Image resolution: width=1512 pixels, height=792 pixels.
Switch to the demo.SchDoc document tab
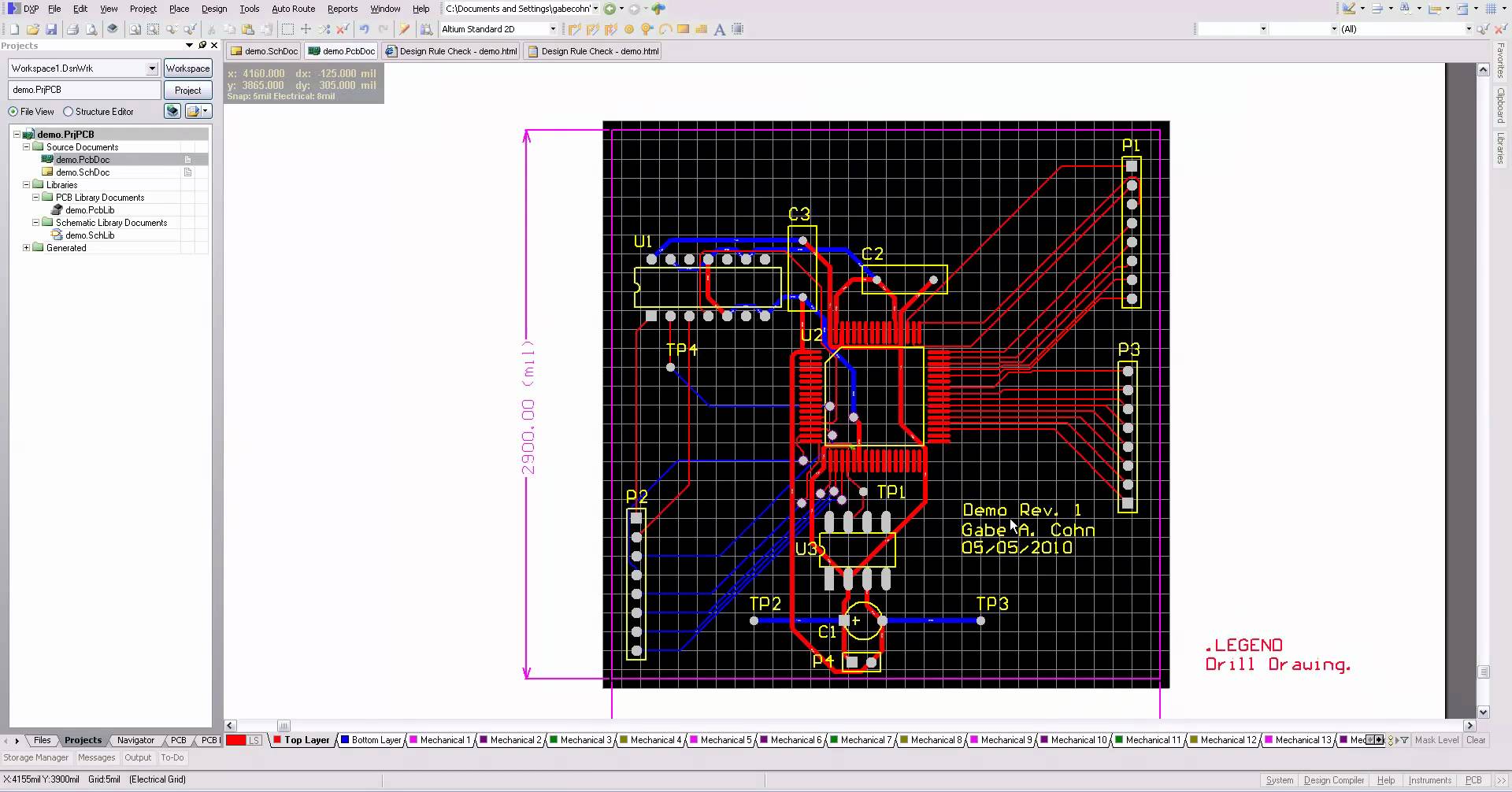[265, 51]
